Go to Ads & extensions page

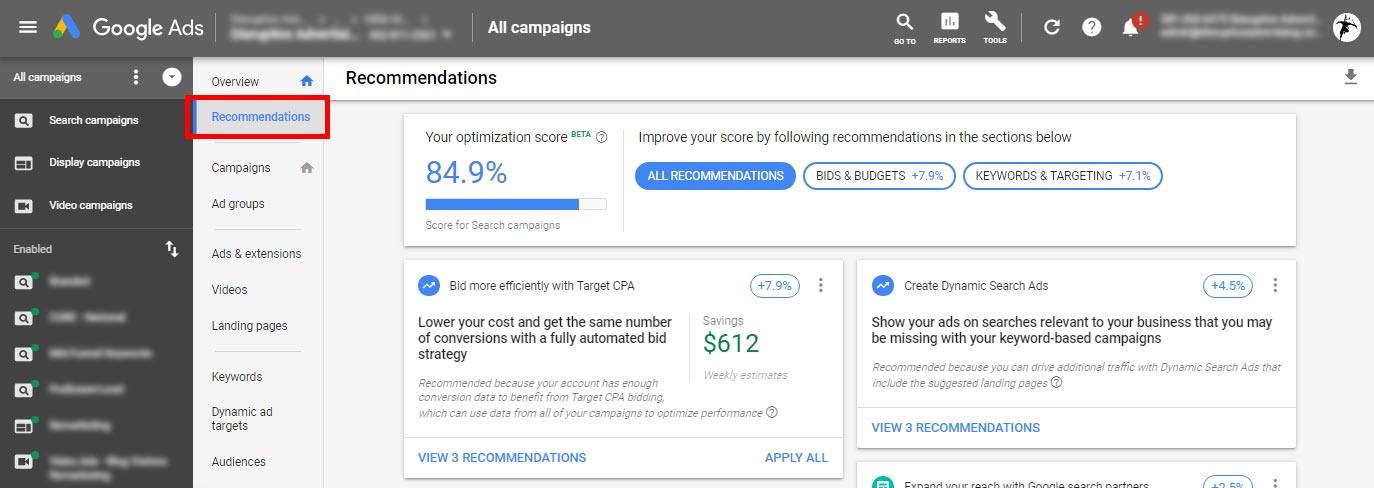point(256,254)
